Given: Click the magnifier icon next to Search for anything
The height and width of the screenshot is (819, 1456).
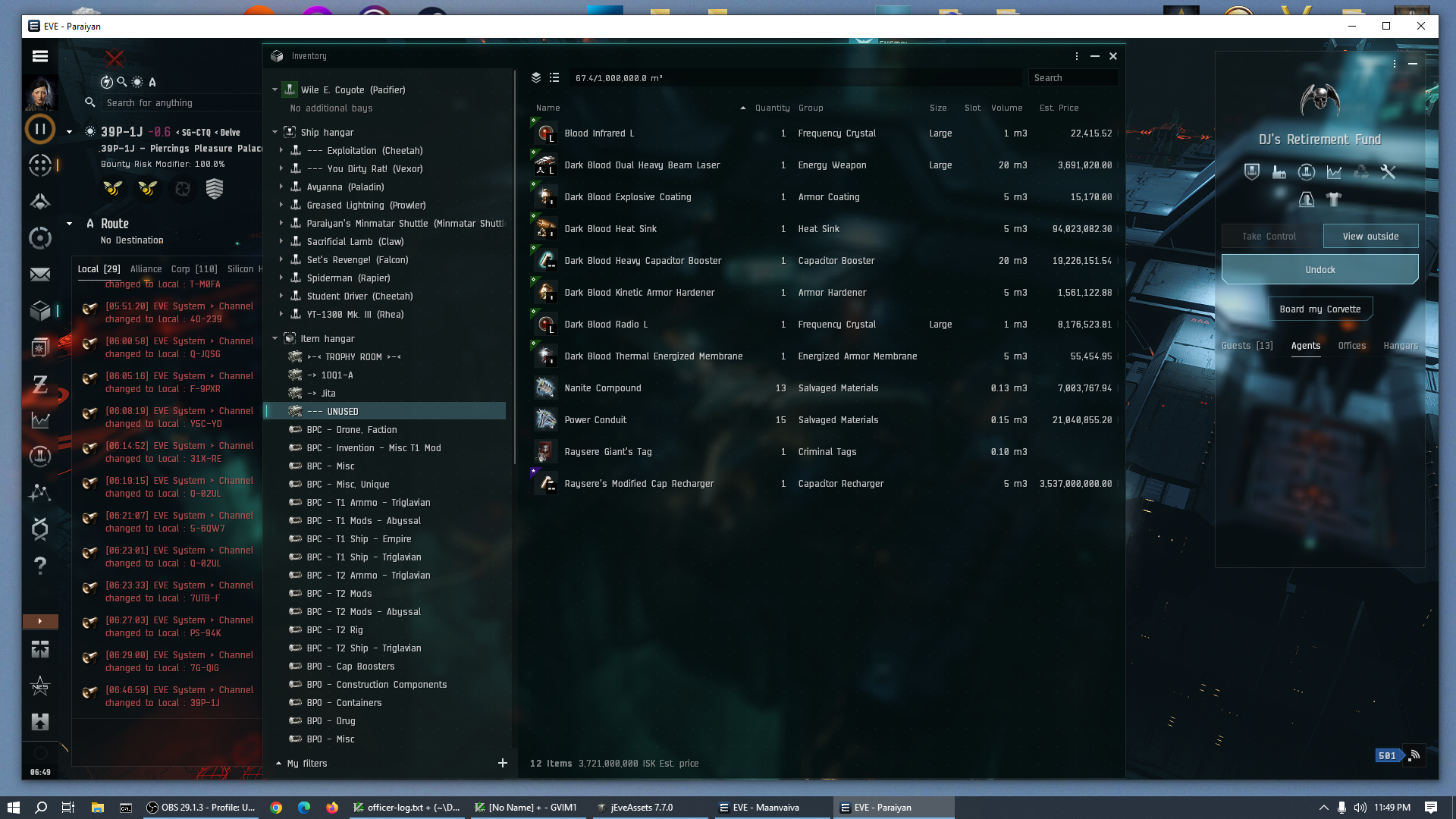Looking at the screenshot, I should (x=90, y=102).
